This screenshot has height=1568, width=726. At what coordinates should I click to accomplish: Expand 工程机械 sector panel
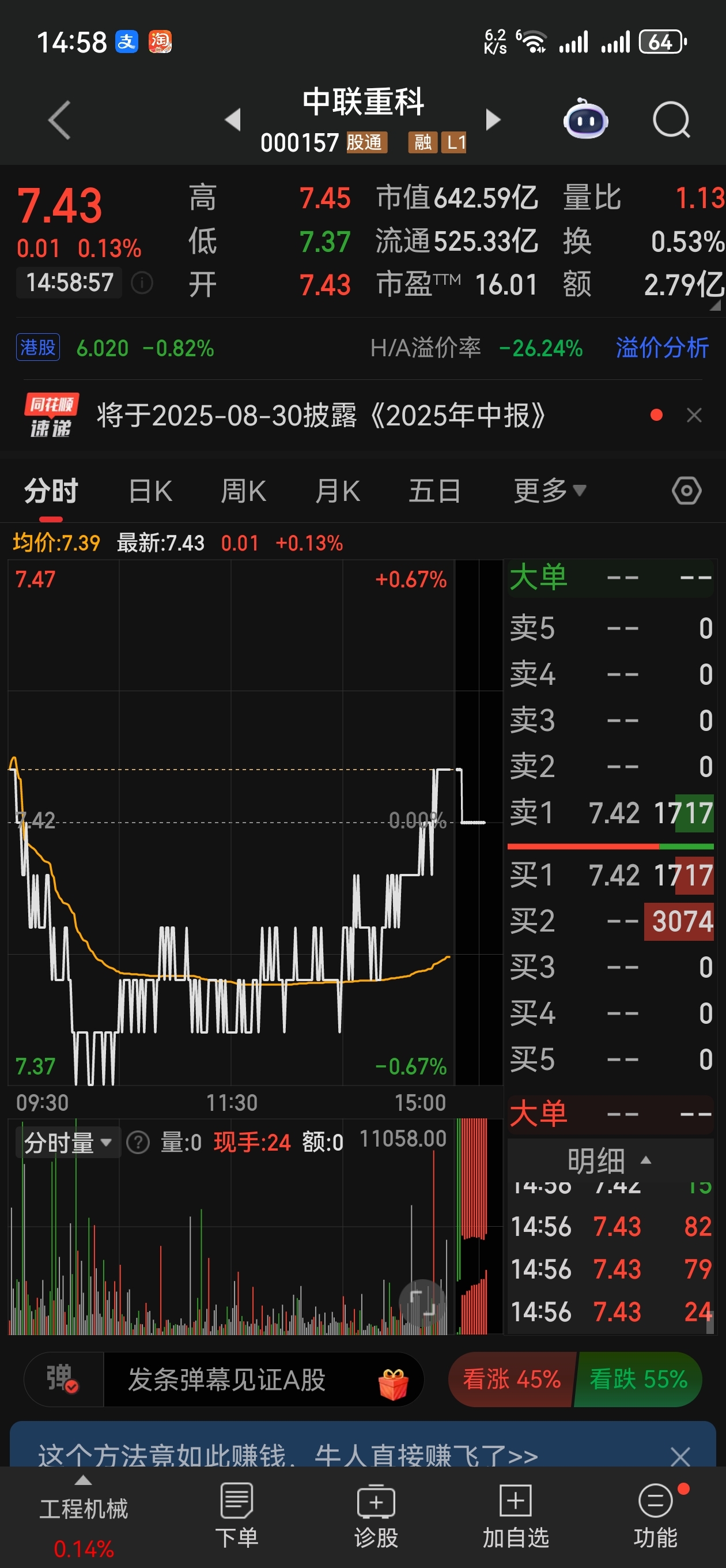tap(84, 1516)
